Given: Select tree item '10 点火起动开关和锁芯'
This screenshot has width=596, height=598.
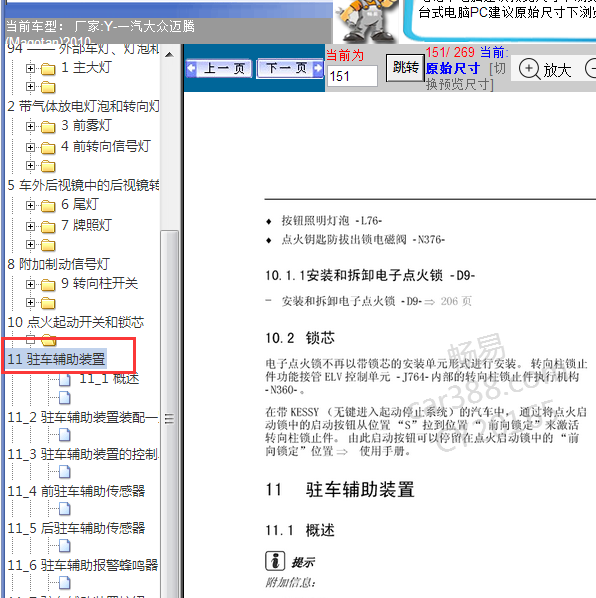Looking at the screenshot, I should point(76,322).
